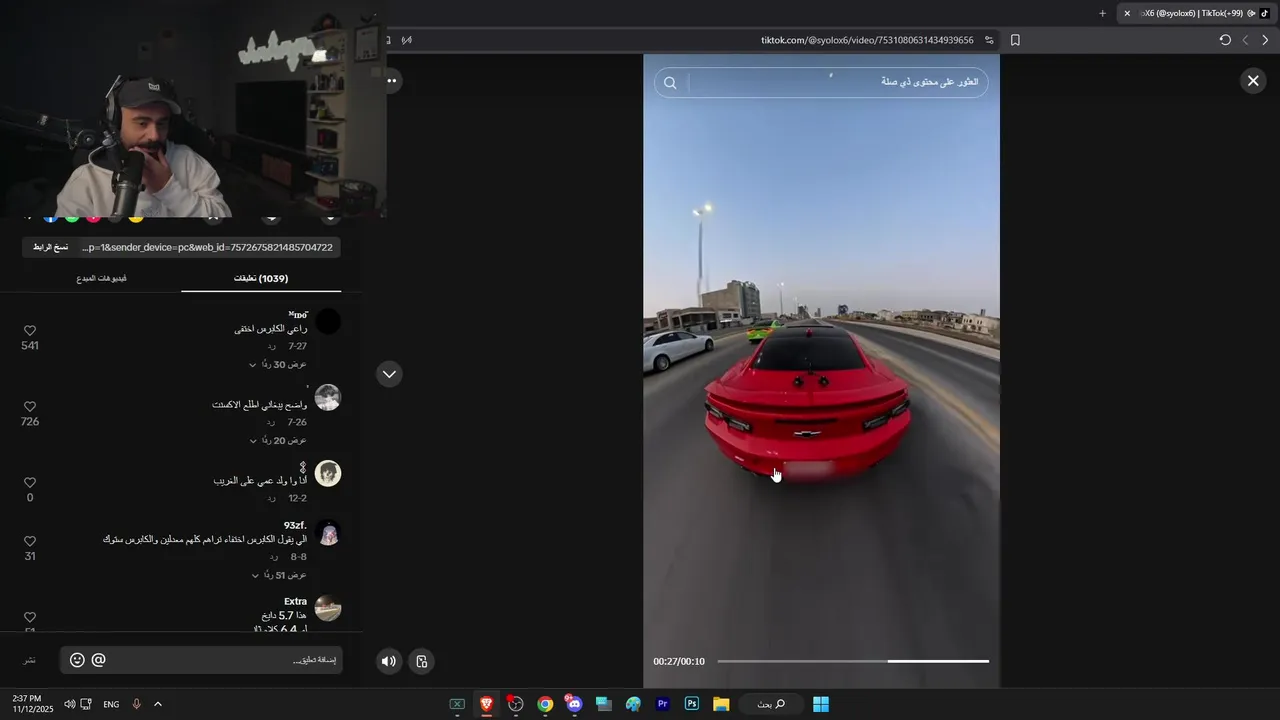Open Premiere Pro from the taskbar
Screen dimensions: 1280x720
point(662,704)
